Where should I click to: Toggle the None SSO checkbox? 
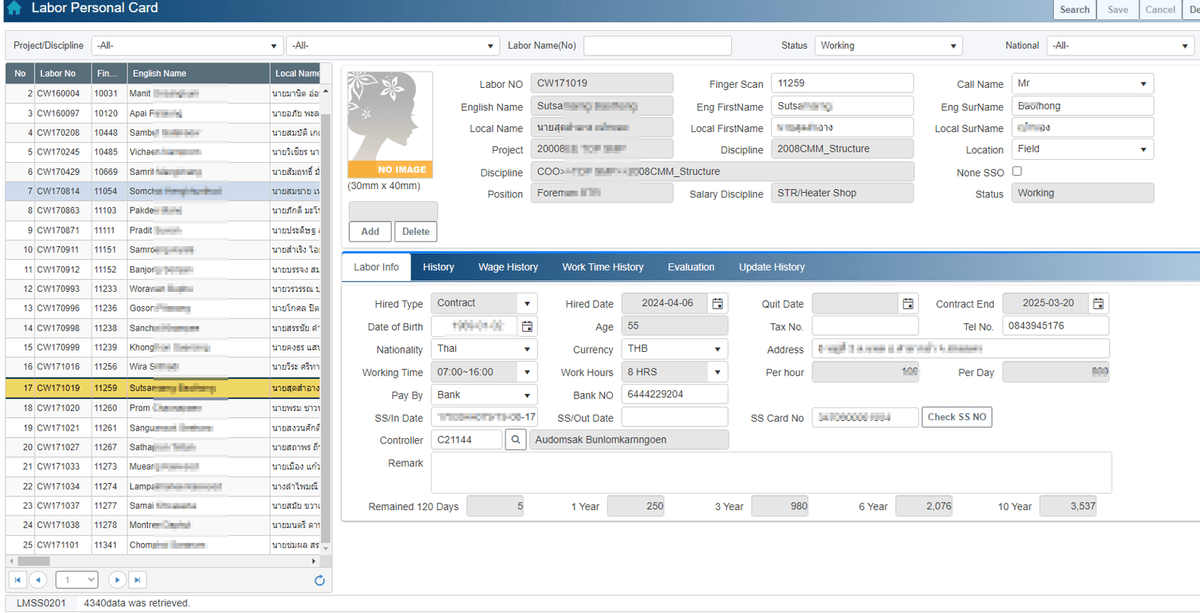pyautogui.click(x=1017, y=172)
